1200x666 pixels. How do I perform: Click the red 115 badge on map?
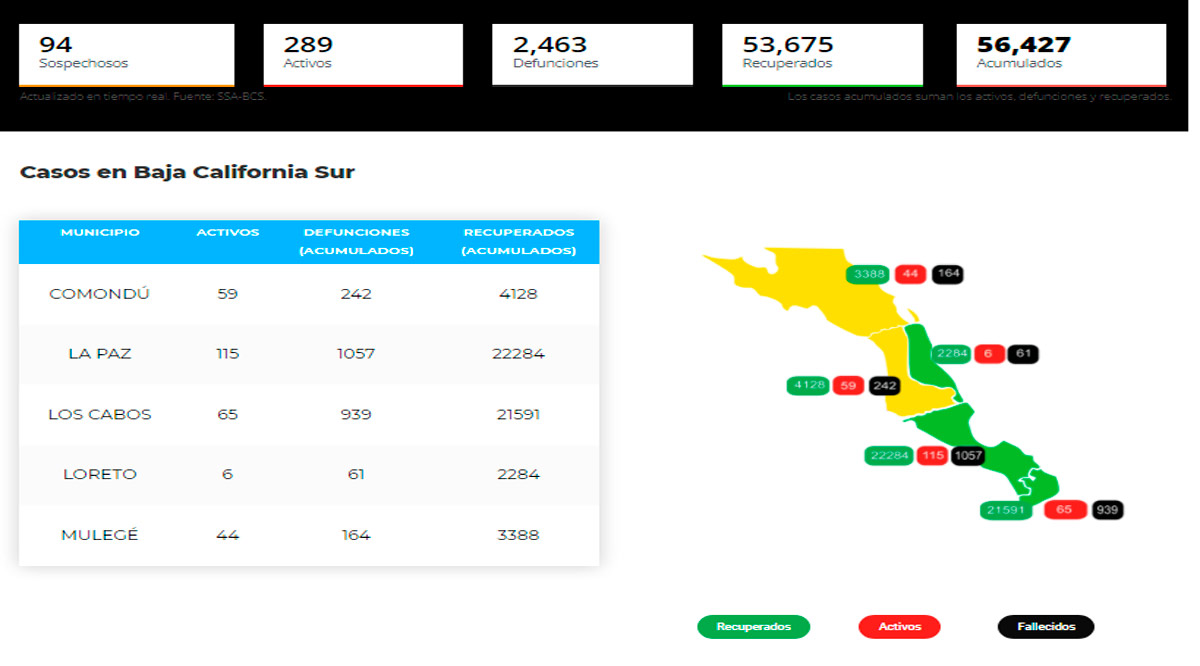(932, 456)
